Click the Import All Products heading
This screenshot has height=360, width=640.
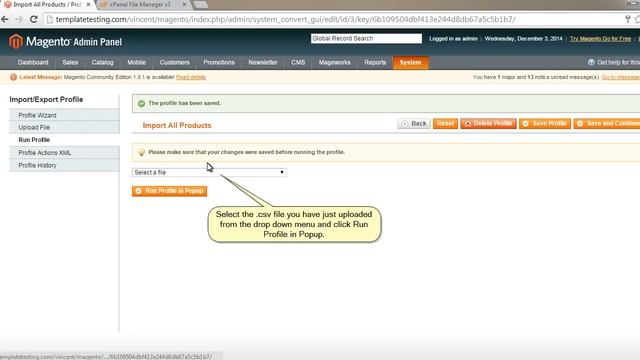(x=177, y=125)
